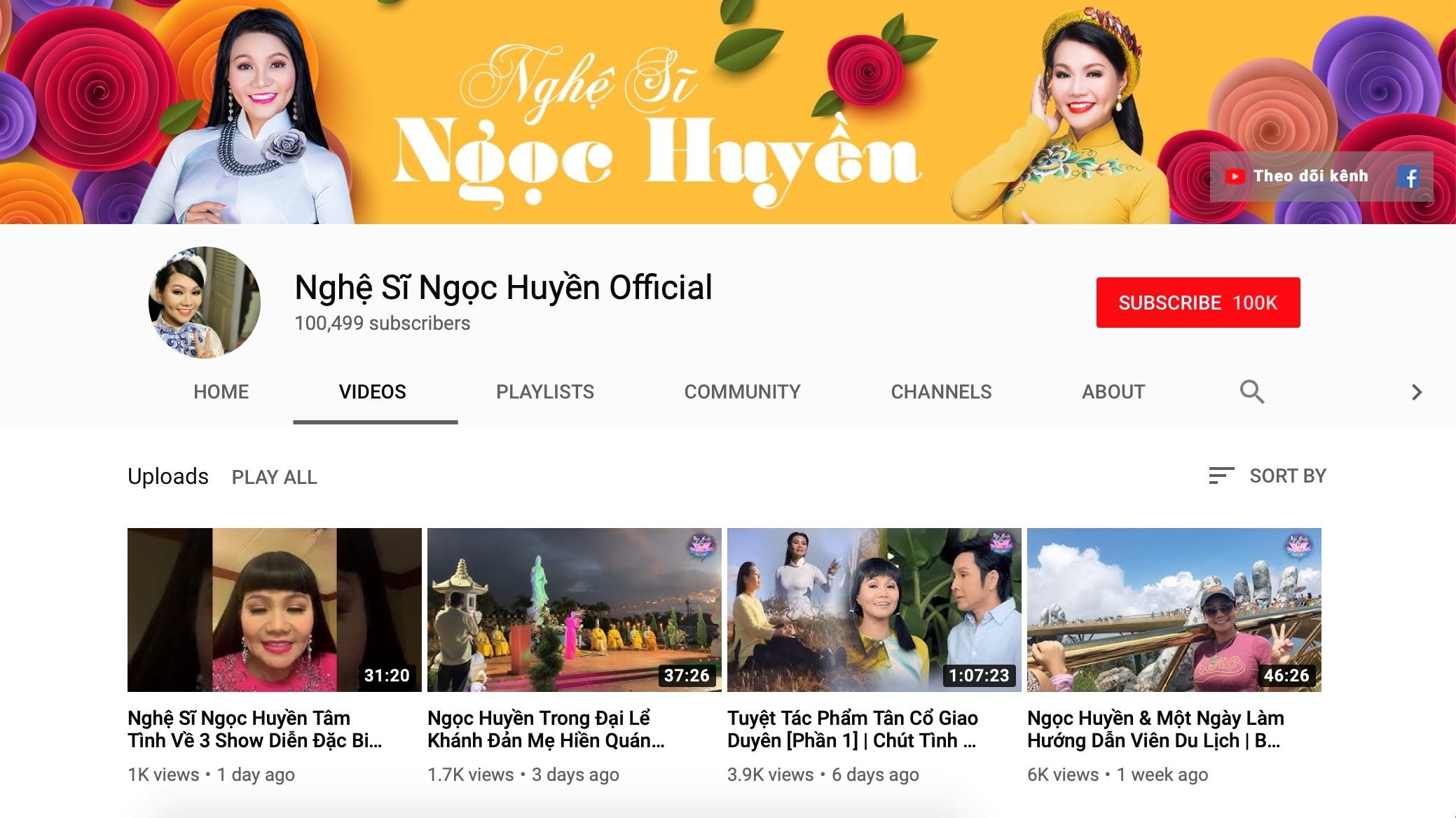Open the CHANNELS tab
The width and height of the screenshot is (1456, 818).
pyautogui.click(x=941, y=391)
